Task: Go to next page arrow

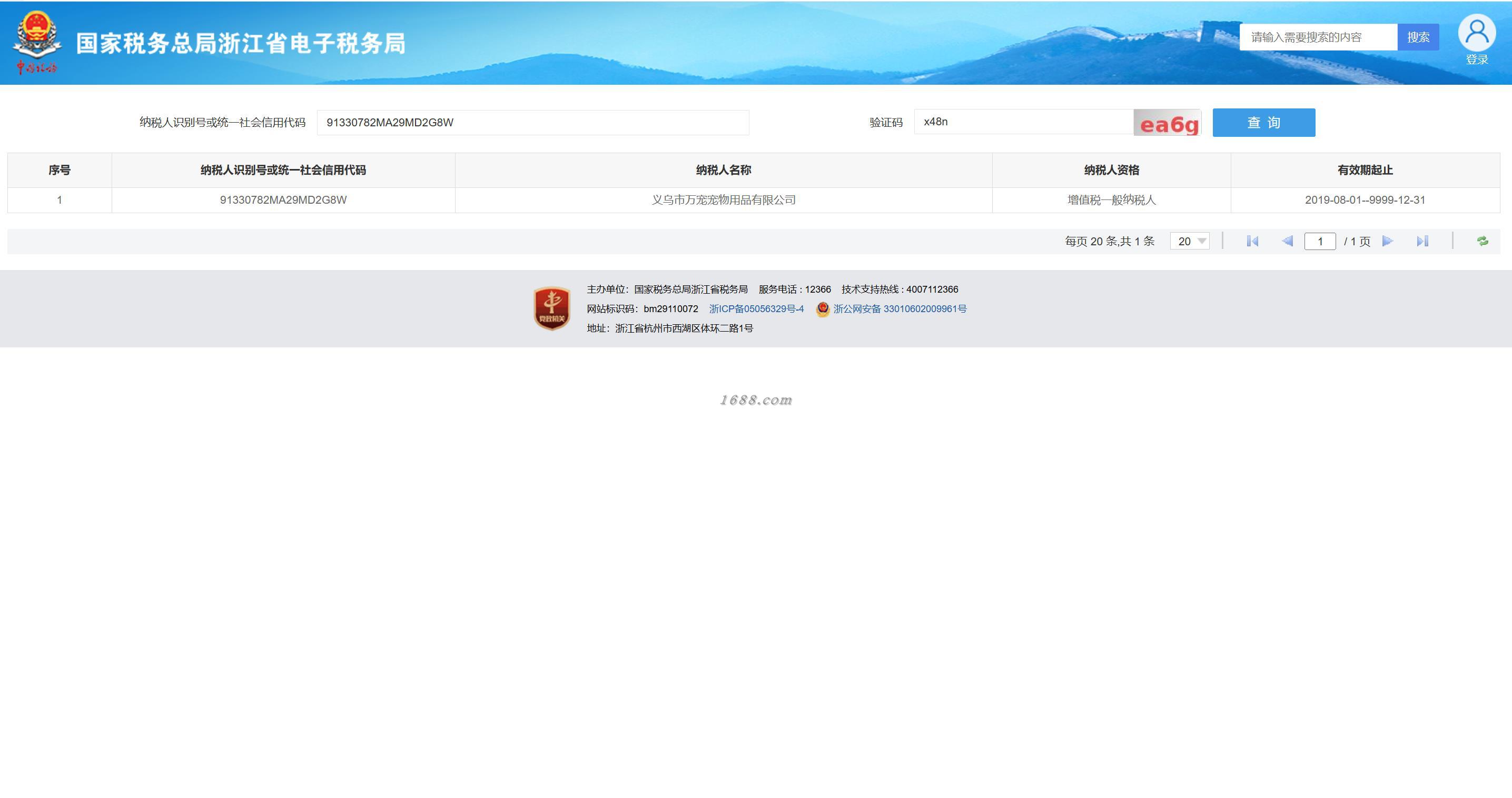Action: pos(1388,241)
